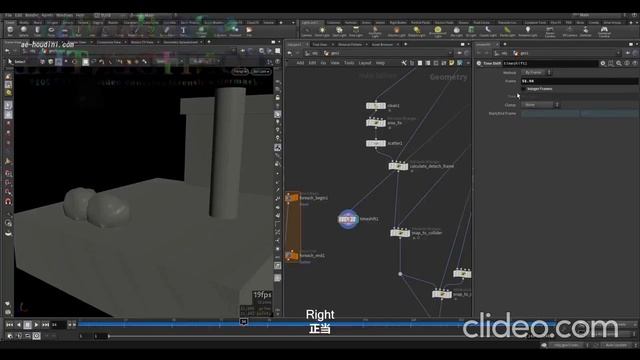Select the File shelf tool

click(x=249, y=31)
